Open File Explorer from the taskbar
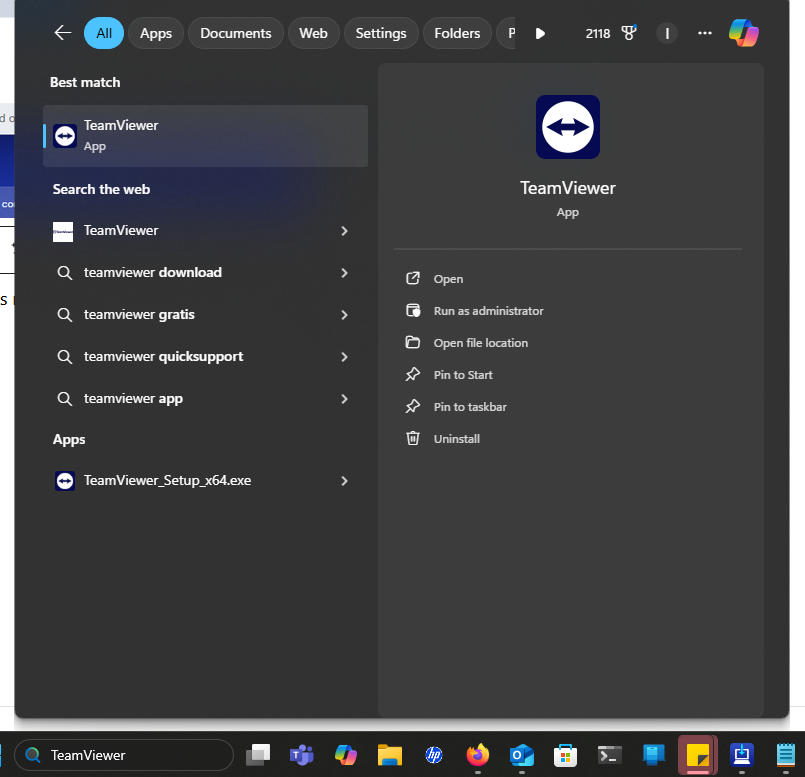 390,755
